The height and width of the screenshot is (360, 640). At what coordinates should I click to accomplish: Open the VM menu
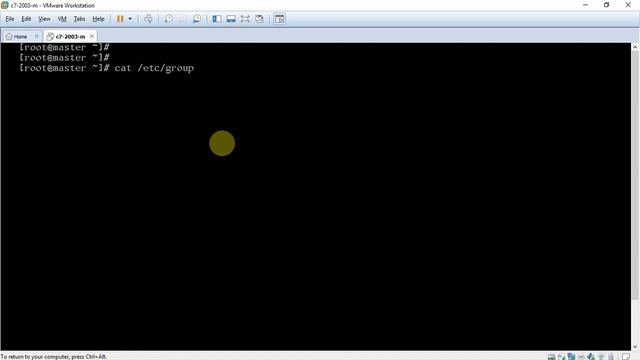pyautogui.click(x=62, y=19)
